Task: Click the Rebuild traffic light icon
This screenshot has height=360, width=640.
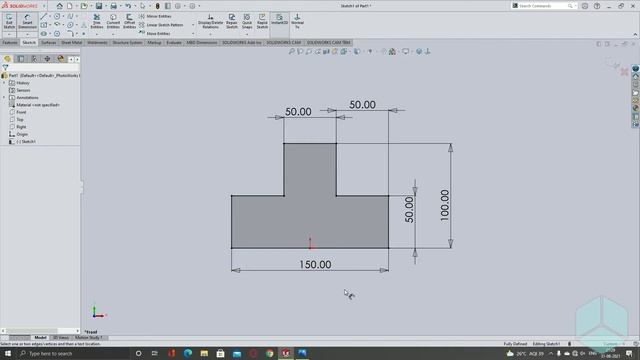Action: pos(158,6)
